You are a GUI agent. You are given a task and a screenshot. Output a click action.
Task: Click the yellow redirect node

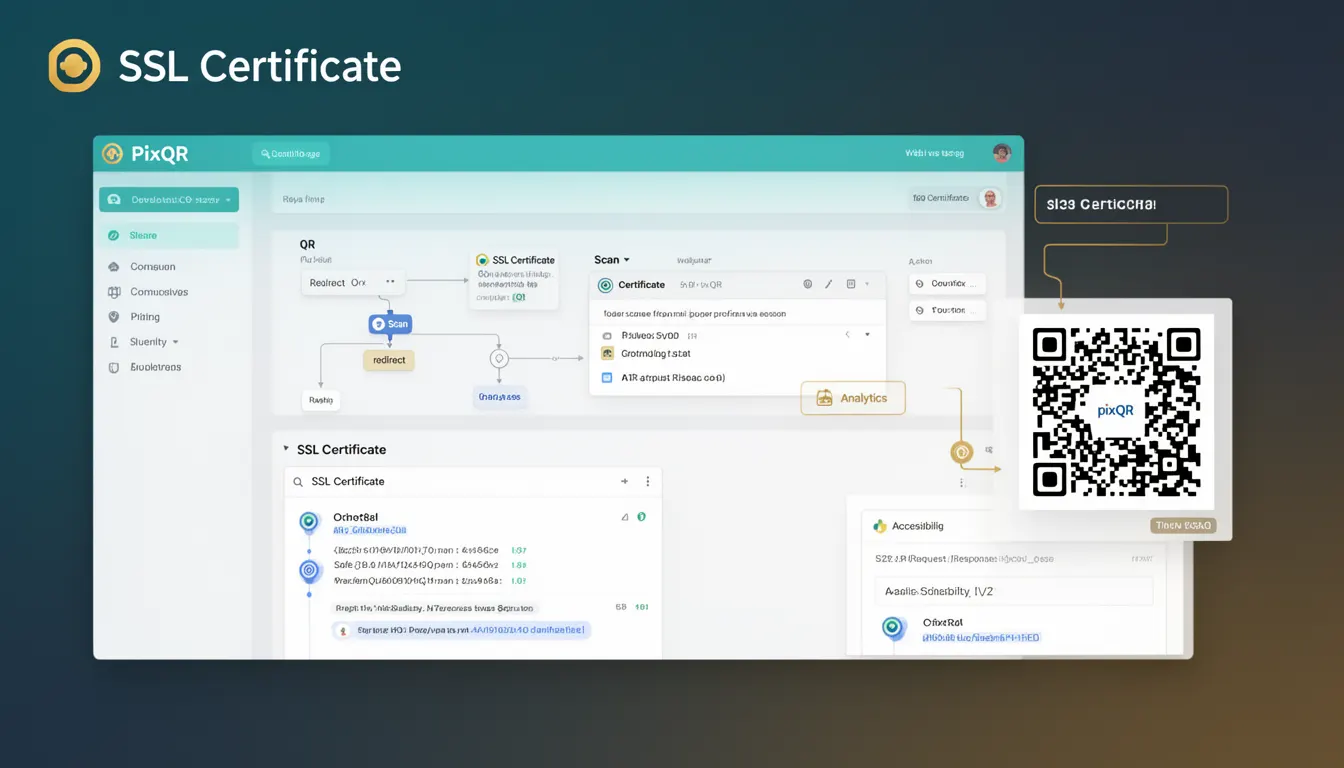[389, 360]
